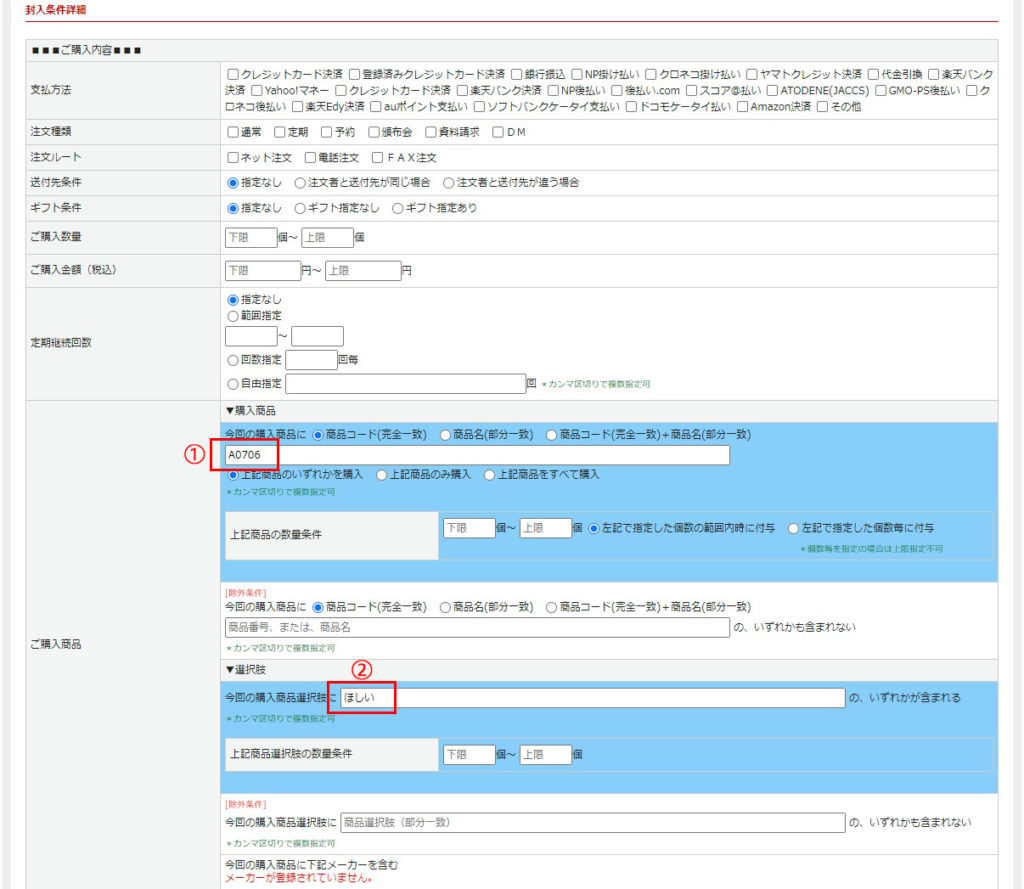The width and height of the screenshot is (1024, 889).
Task: Enable the auポイント支払い checkbox
Action: click(x=376, y=106)
